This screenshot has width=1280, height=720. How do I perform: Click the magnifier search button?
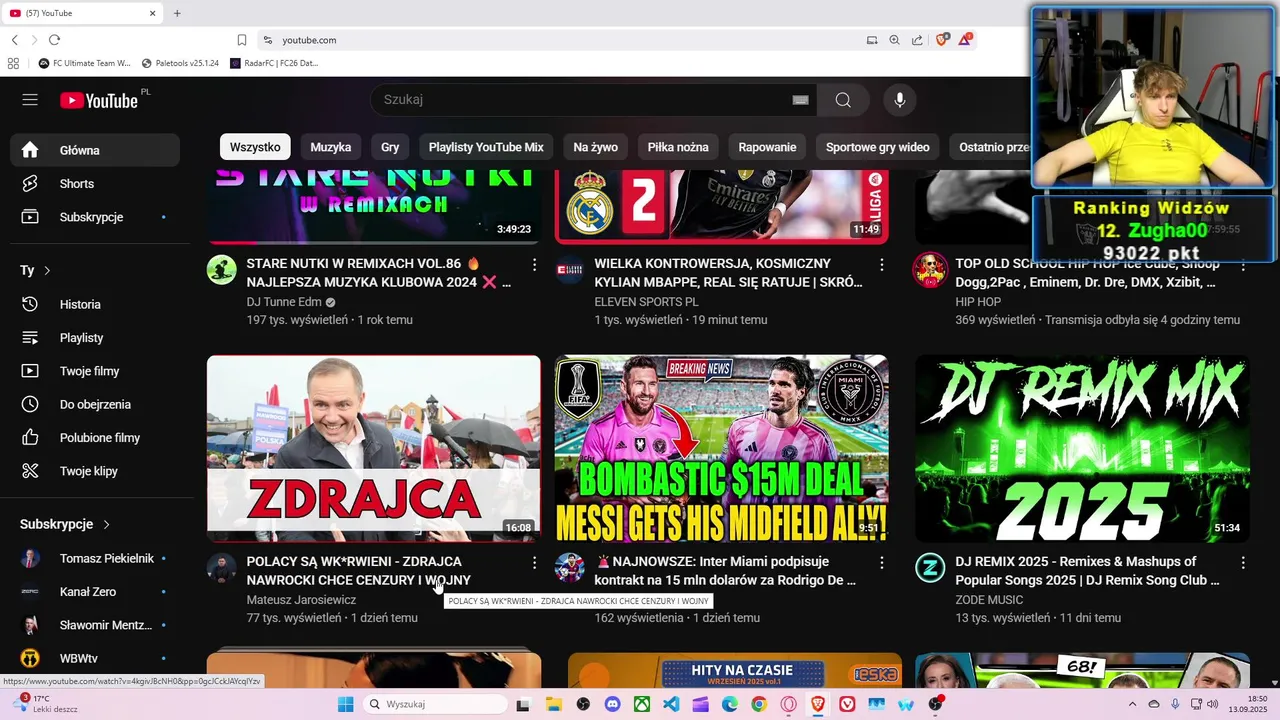point(843,100)
